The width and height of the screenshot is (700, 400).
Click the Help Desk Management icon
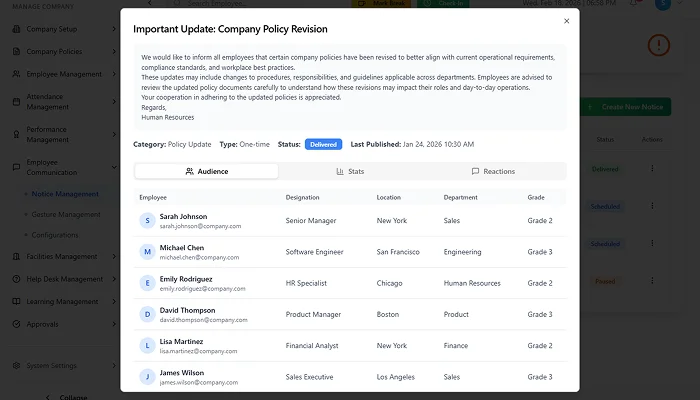(16, 279)
